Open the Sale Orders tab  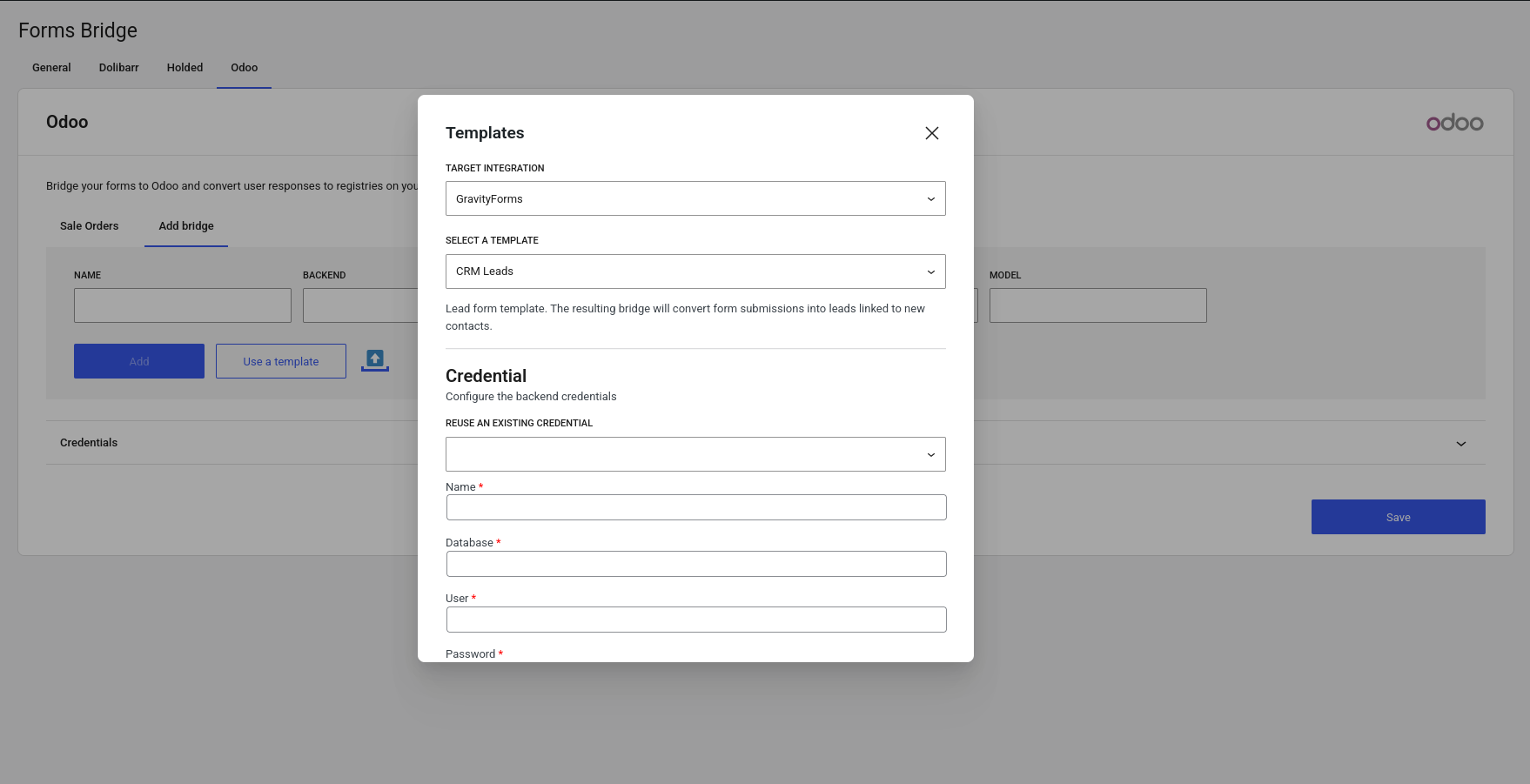[x=89, y=226]
